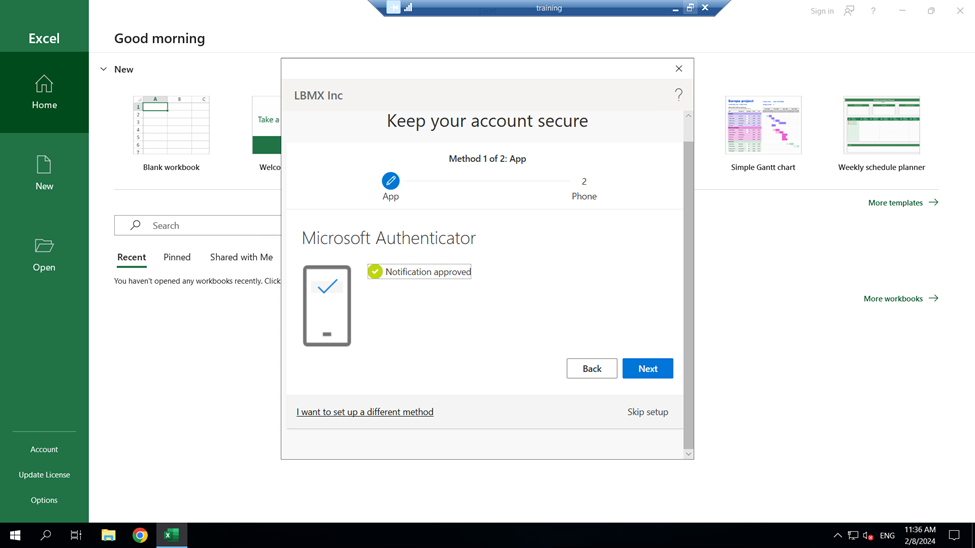Collapse the New section chevron
Screen dimensions: 975x548
(103, 69)
